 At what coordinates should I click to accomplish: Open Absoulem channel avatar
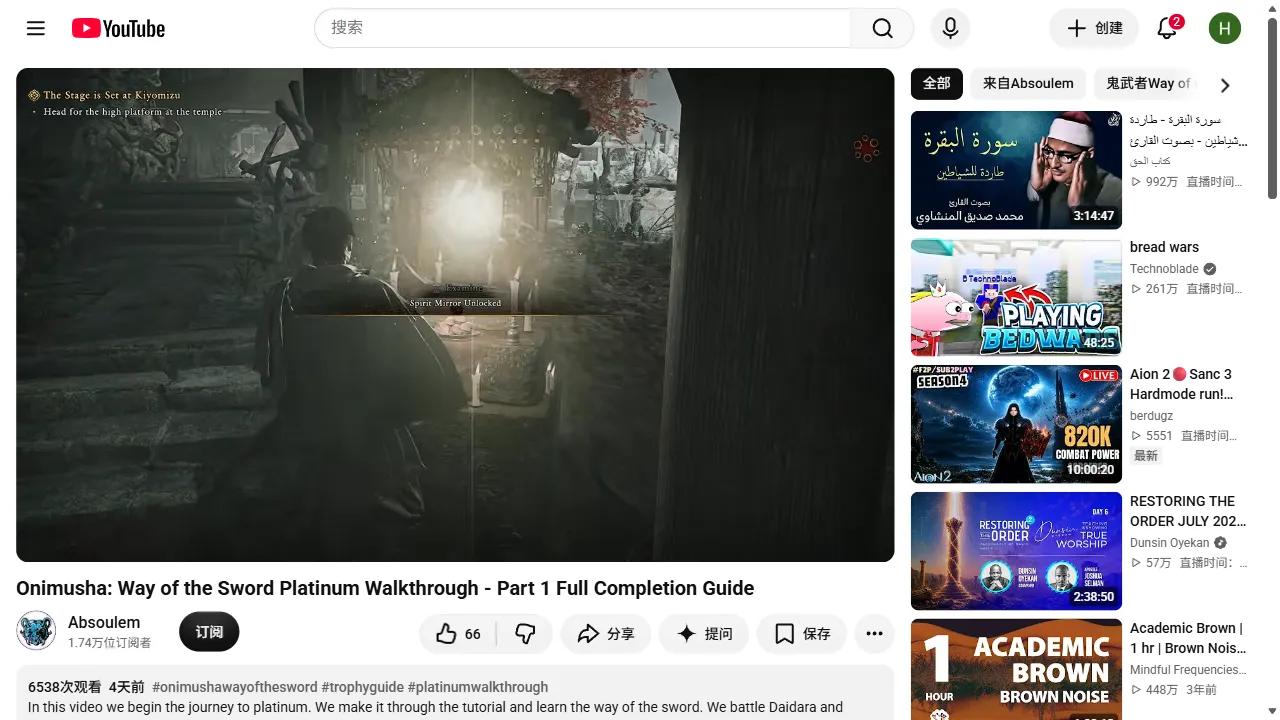(36, 631)
